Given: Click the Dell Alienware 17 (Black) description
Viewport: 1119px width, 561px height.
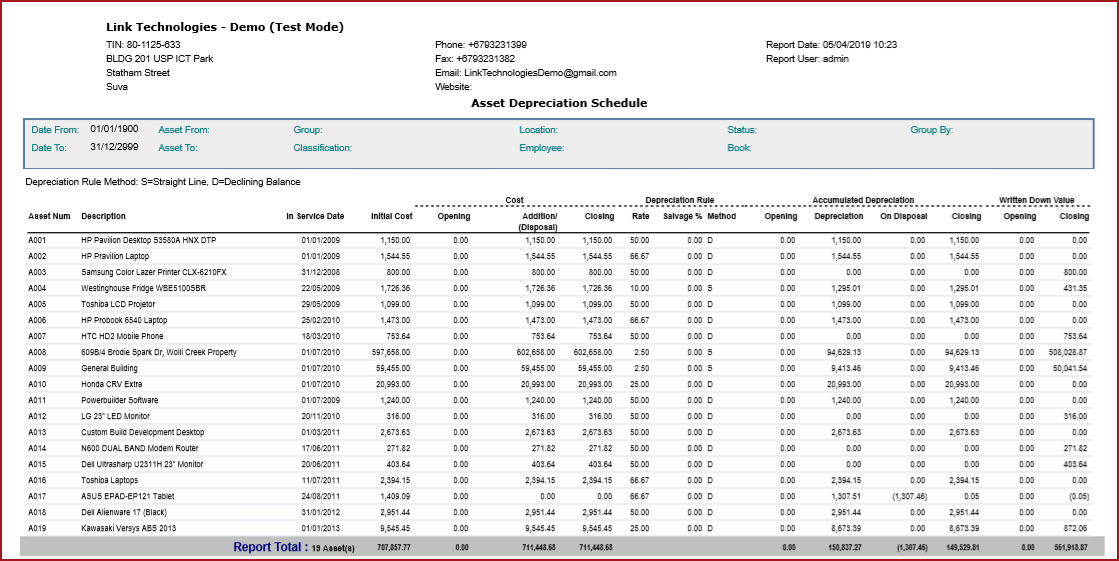Looking at the screenshot, I should [123, 512].
